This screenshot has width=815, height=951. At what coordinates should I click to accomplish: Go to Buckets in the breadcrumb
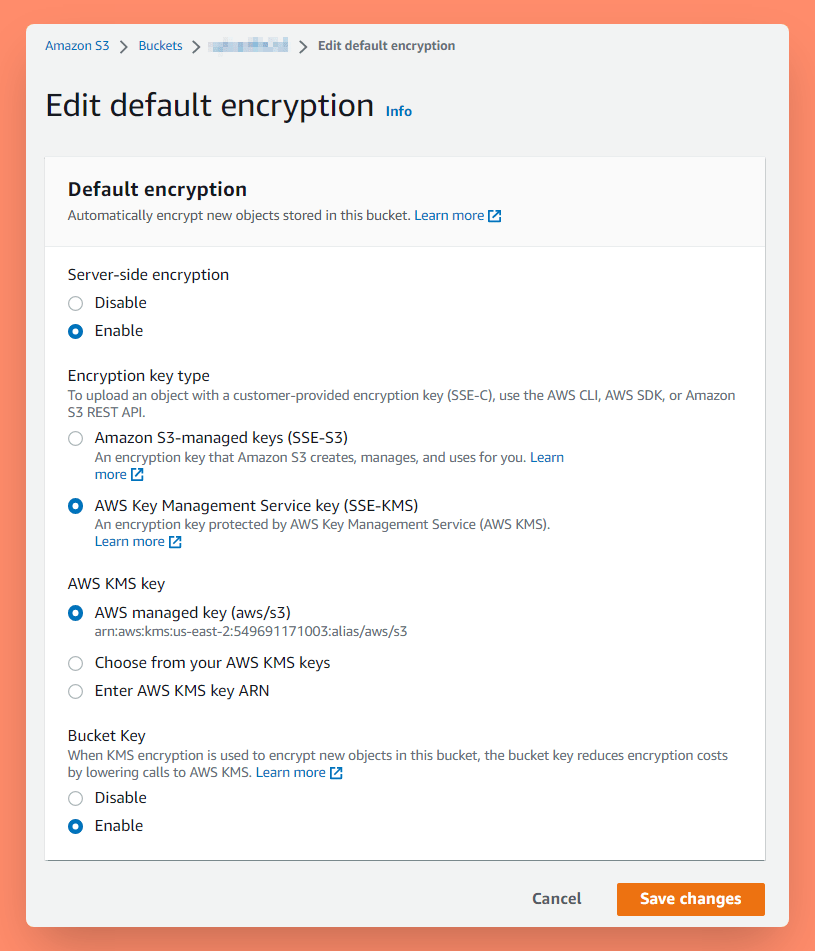click(160, 46)
